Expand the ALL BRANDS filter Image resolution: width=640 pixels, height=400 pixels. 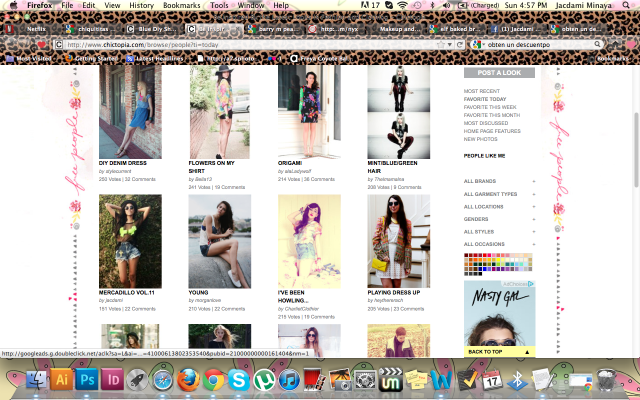pos(499,181)
